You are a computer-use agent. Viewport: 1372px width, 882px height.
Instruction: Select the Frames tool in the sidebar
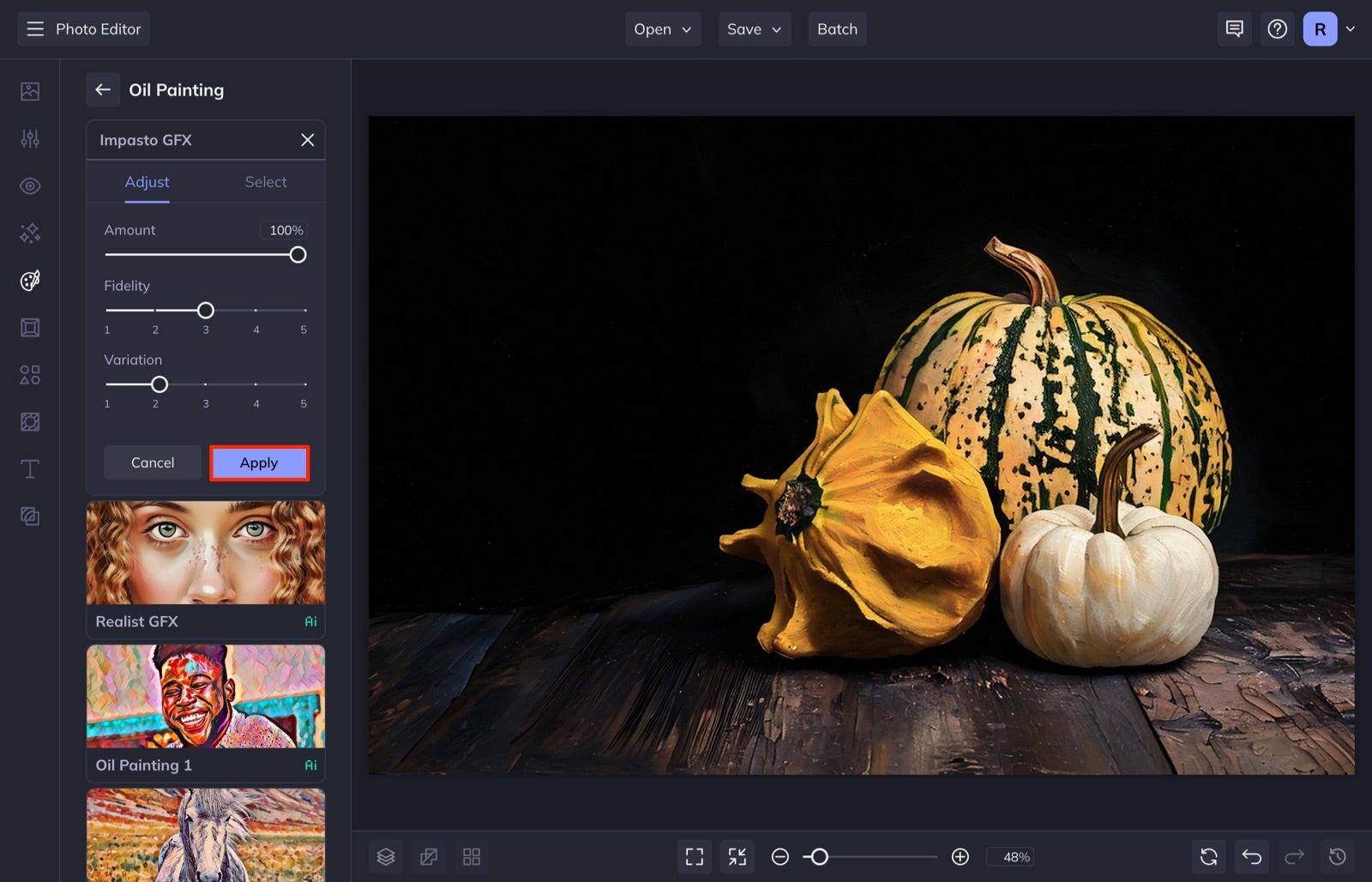[29, 327]
